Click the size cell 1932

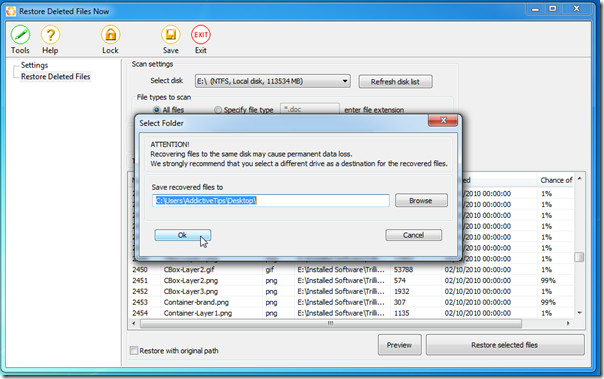(x=401, y=291)
